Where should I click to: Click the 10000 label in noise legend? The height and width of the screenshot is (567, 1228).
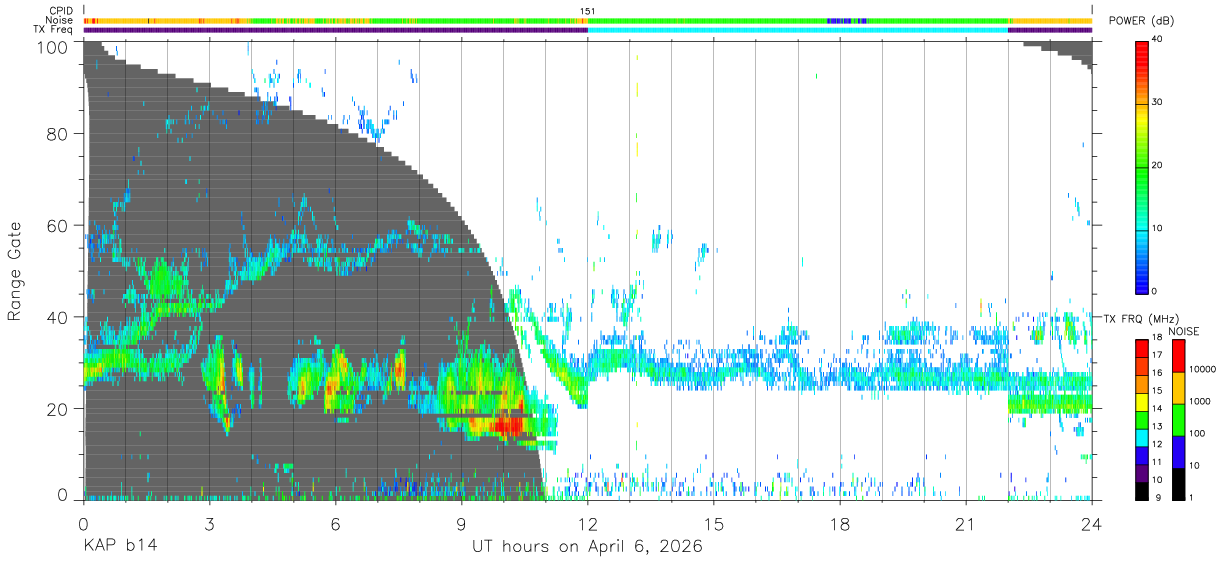tap(1202, 369)
